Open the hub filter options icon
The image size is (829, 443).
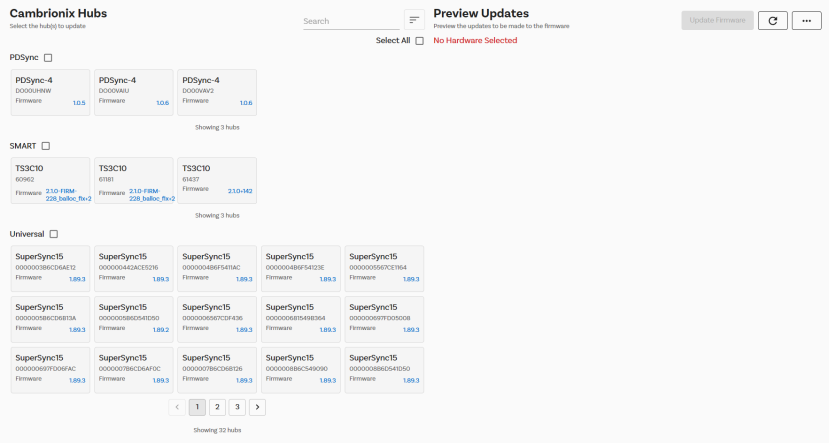coord(414,20)
